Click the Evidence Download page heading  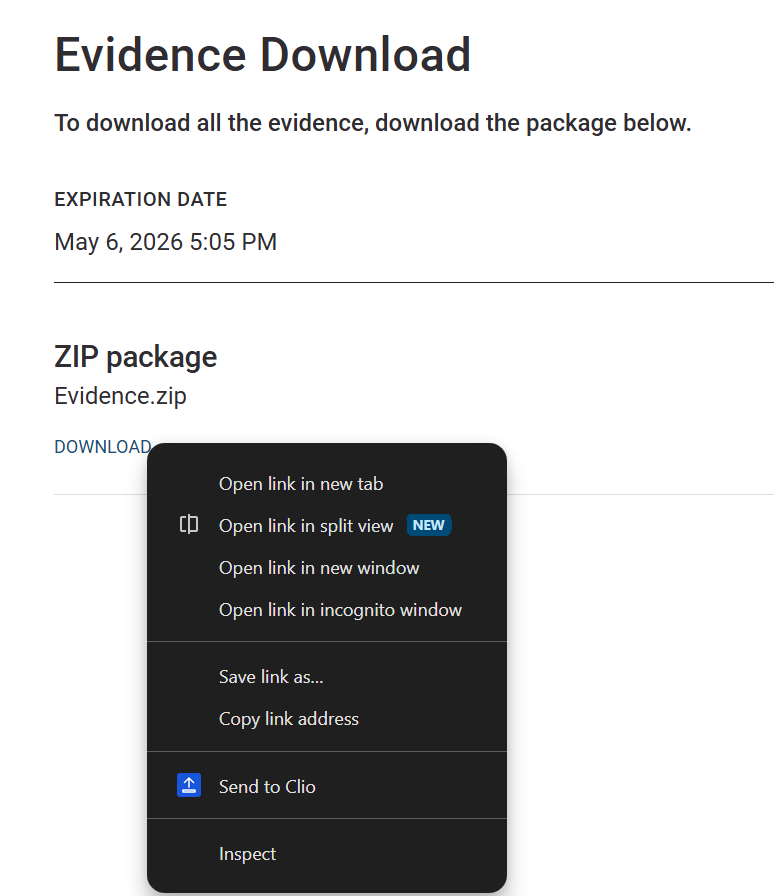pos(262,54)
